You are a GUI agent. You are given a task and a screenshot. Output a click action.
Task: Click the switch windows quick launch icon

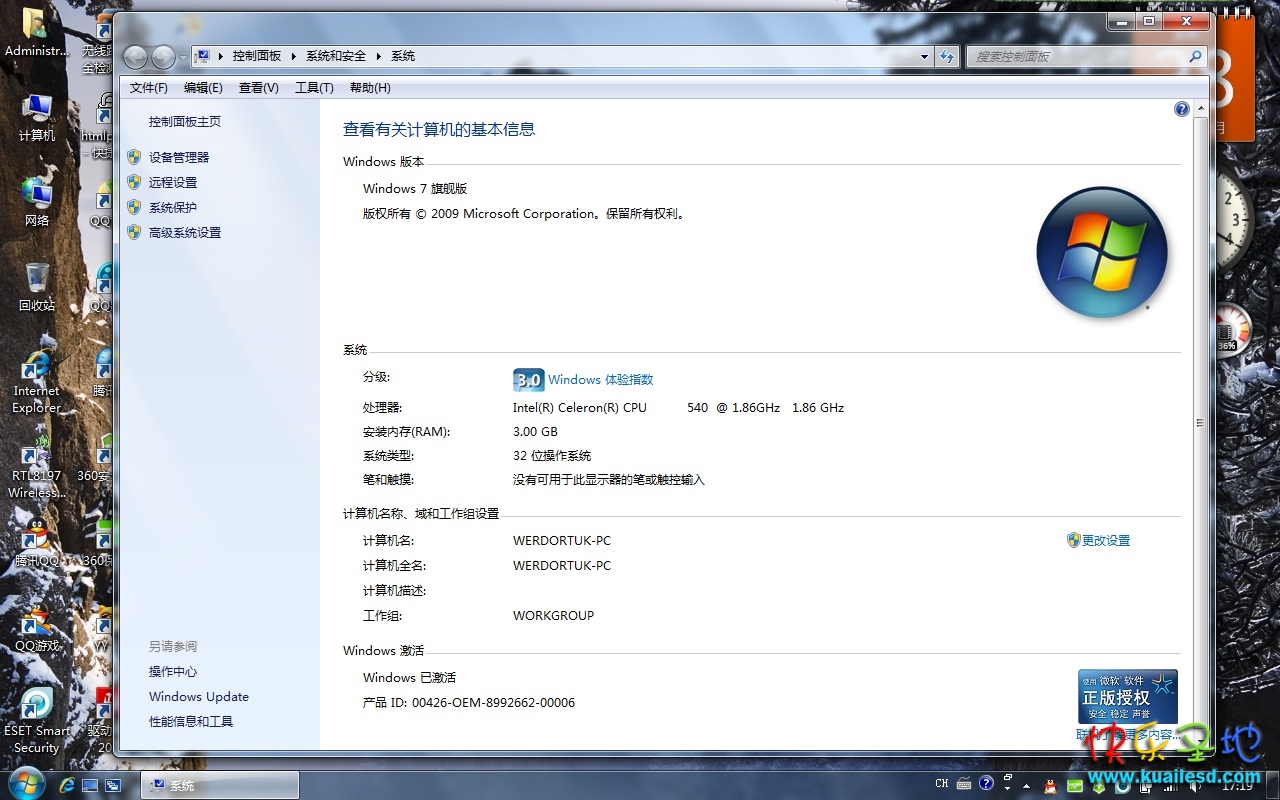pos(113,785)
